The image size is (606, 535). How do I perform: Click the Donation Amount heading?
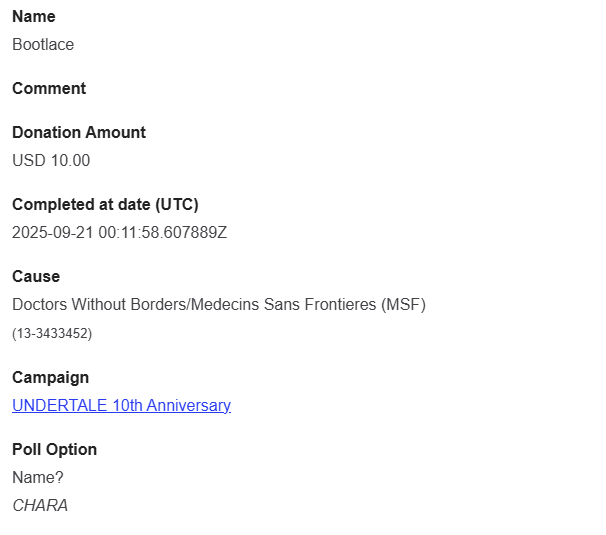(79, 133)
